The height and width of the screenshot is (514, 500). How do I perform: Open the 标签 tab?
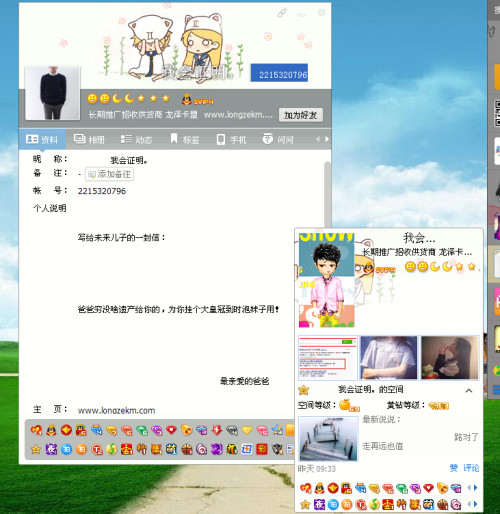point(185,139)
